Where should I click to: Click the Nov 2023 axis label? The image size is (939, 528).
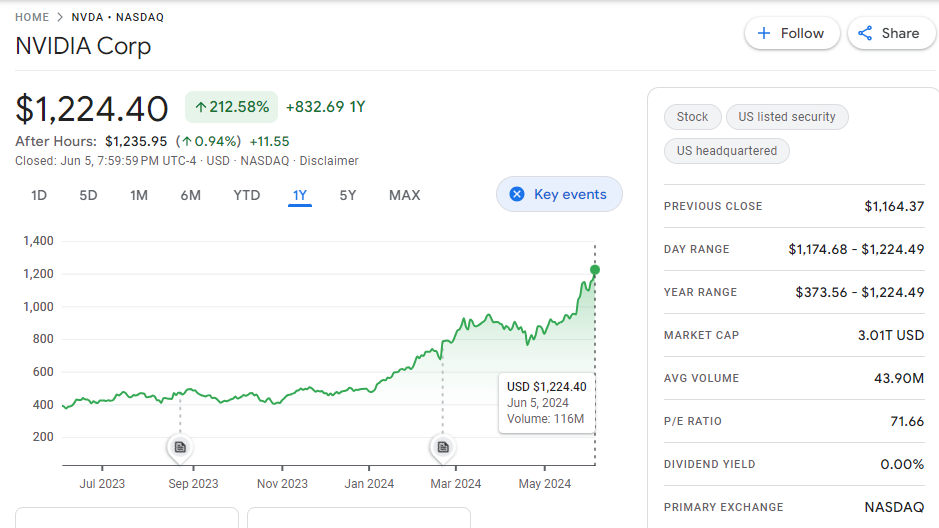tap(282, 484)
